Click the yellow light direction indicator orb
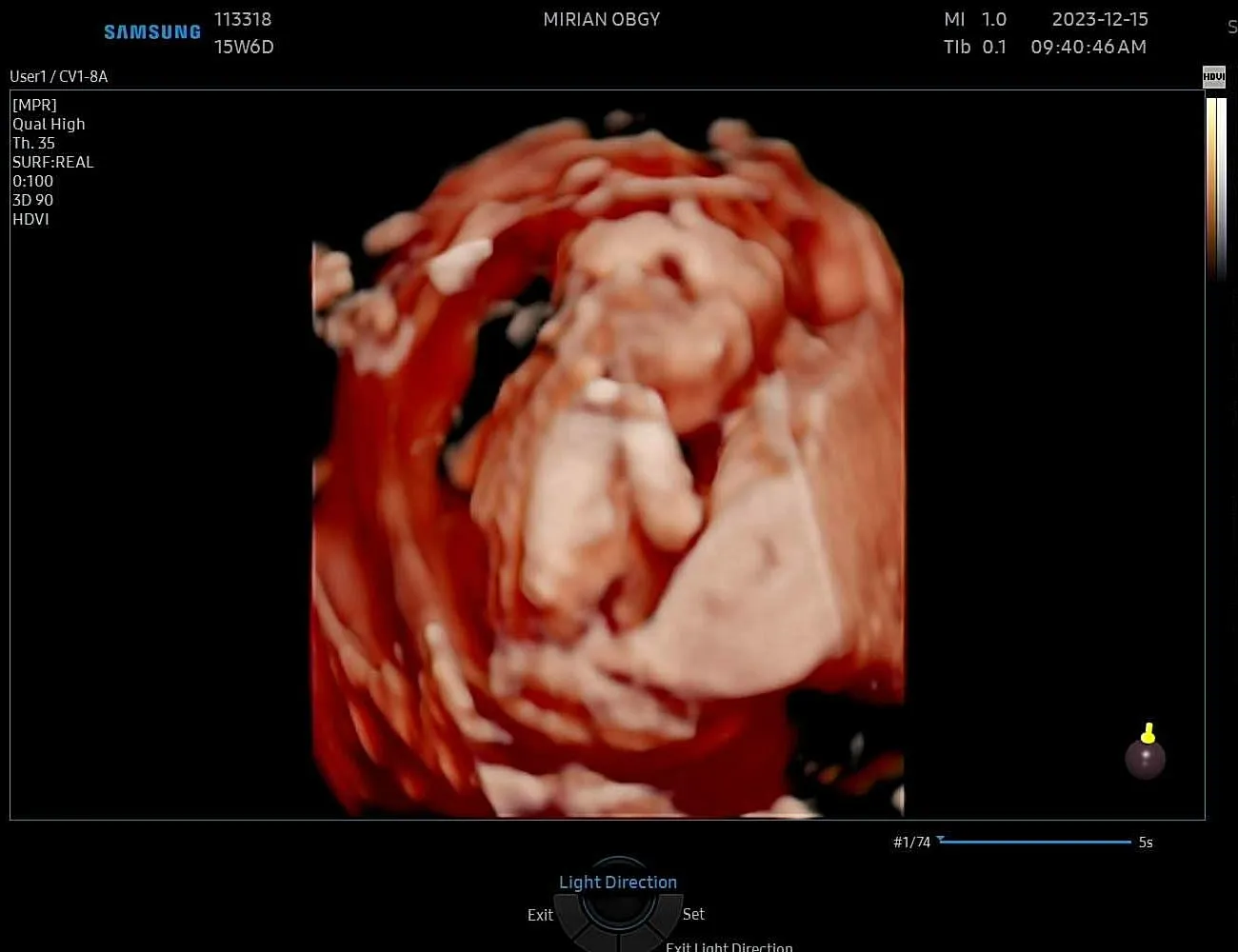Viewport: 1238px width, 952px height. (1146, 753)
